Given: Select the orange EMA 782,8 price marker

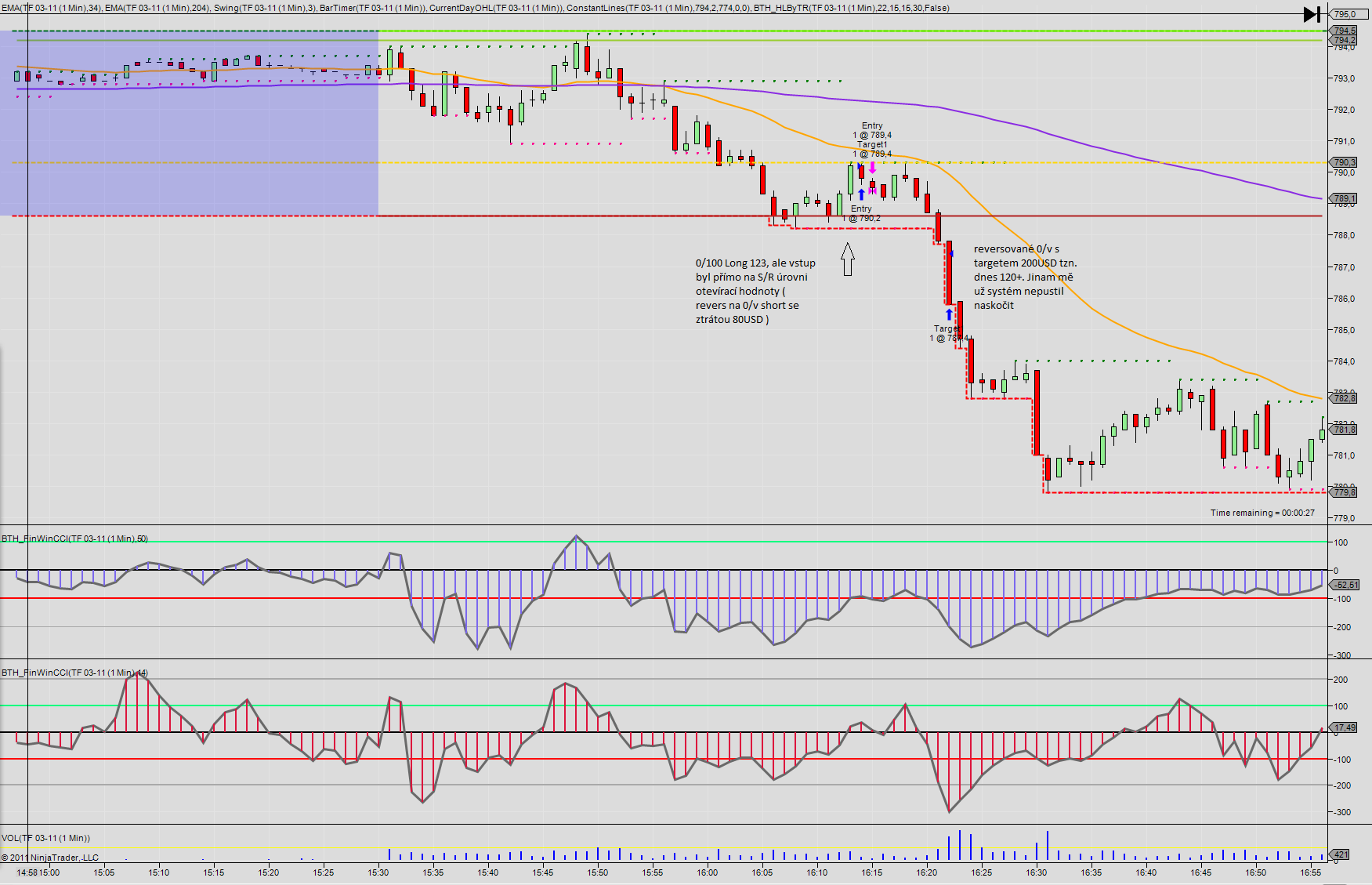Looking at the screenshot, I should click(x=1345, y=398).
